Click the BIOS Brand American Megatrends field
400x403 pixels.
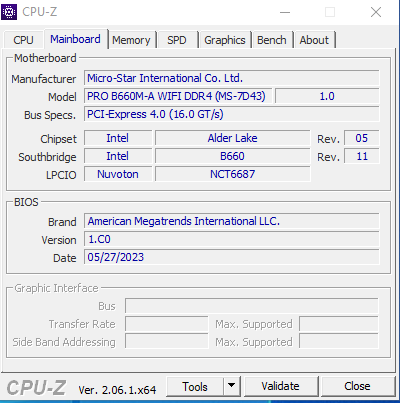(x=231, y=221)
